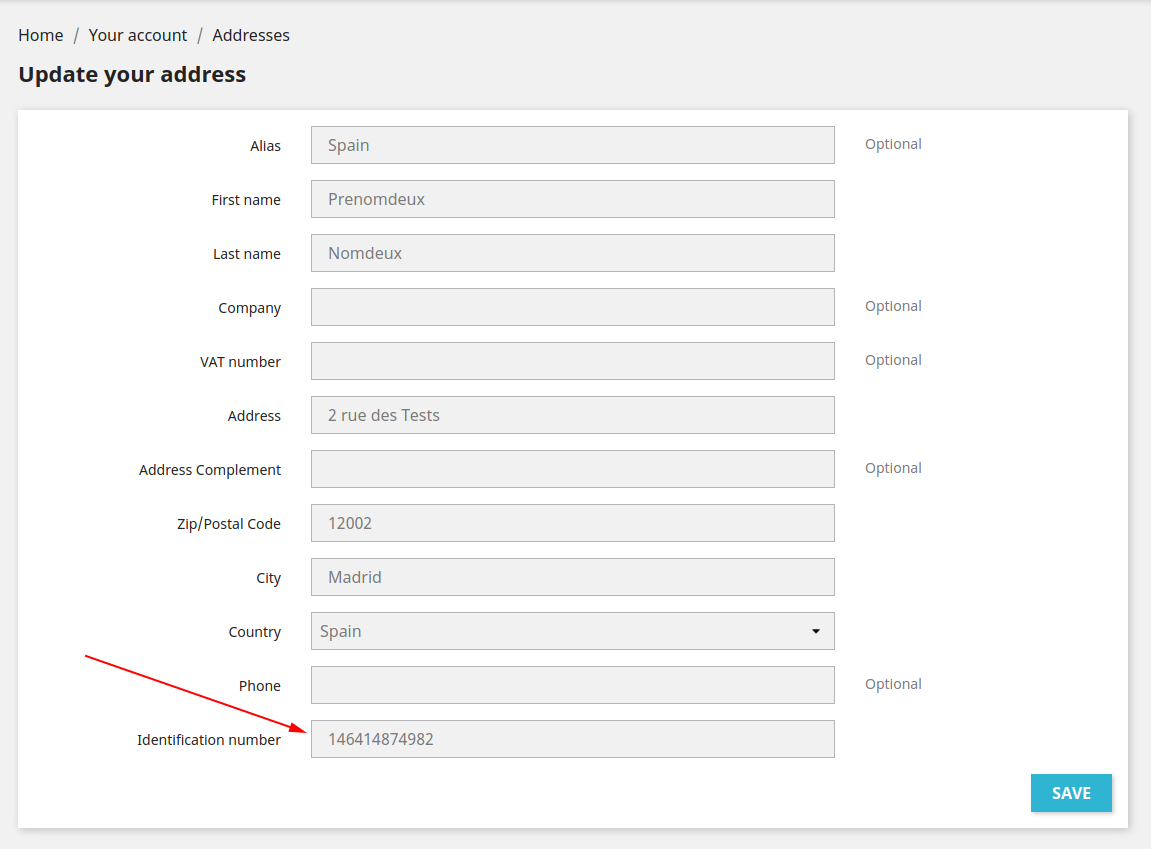Click the Update your address heading
The image size is (1151, 849).
pos(131,74)
